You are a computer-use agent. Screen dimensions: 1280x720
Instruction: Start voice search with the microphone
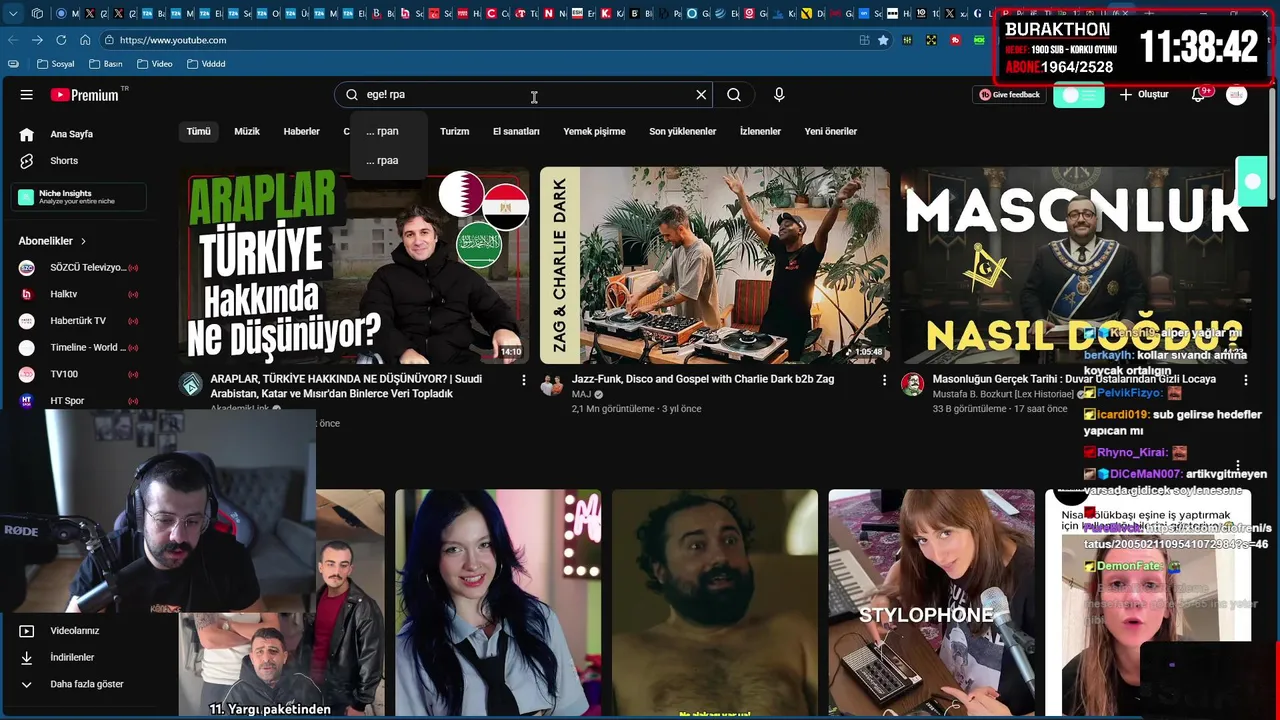click(x=779, y=95)
